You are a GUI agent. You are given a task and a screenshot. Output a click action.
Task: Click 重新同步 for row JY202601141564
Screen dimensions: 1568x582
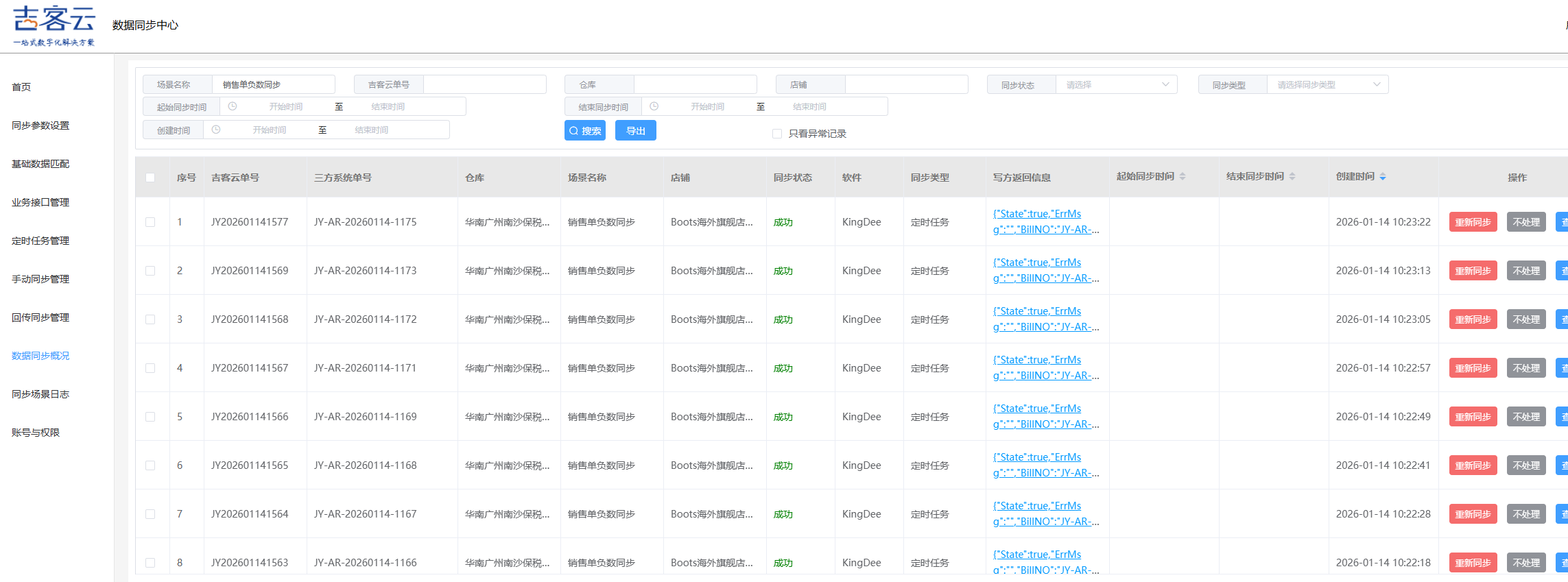(1473, 514)
